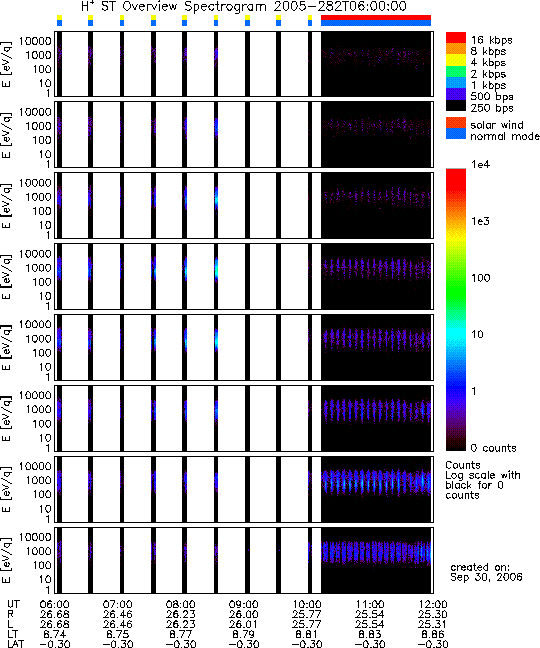This screenshot has height=648, width=540.
Task: Click the light blue 1 kbps legend swatch
Action: coord(456,83)
